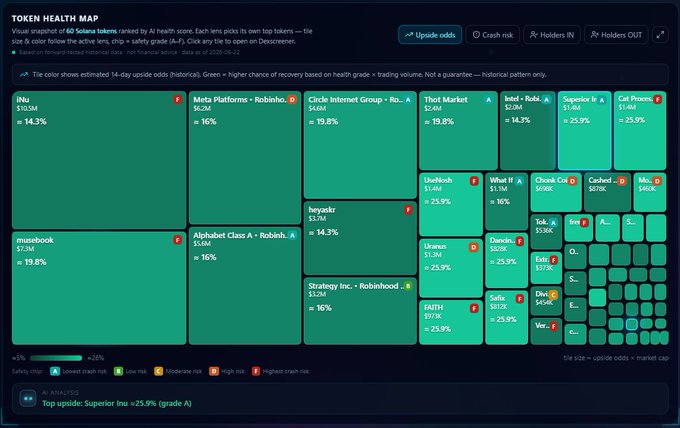Click the F chip on musebook tile
The width and height of the screenshot is (680, 428).
(x=177, y=240)
